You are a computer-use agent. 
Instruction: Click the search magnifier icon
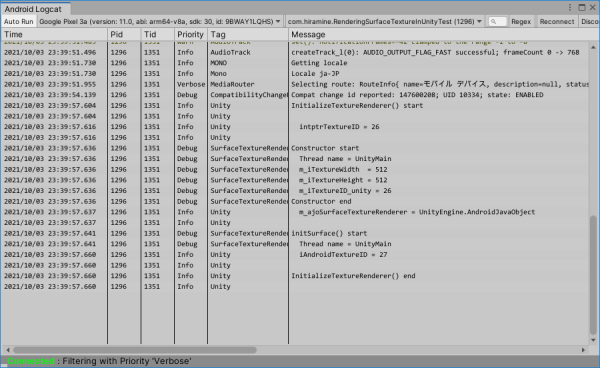pyautogui.click(x=493, y=22)
